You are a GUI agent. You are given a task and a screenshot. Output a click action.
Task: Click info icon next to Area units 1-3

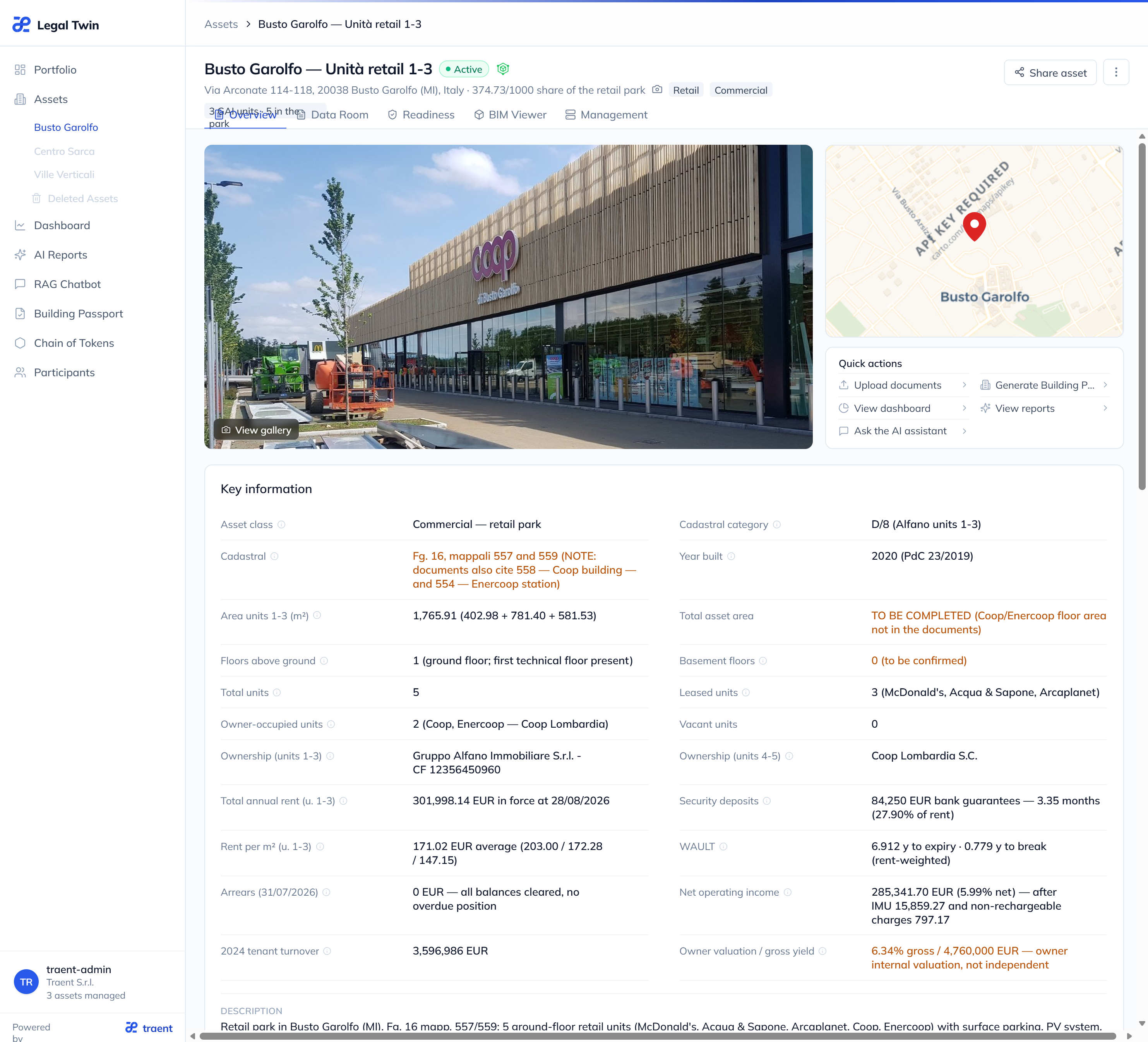[317, 615]
